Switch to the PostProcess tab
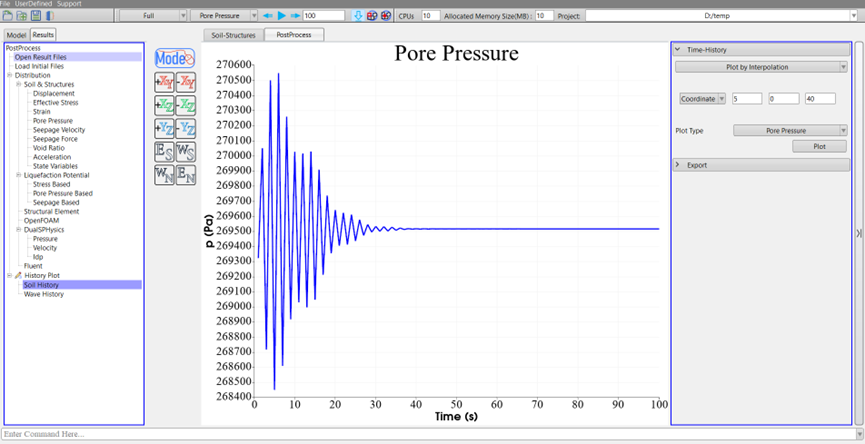Viewport: 865px width, 444px height. click(294, 35)
